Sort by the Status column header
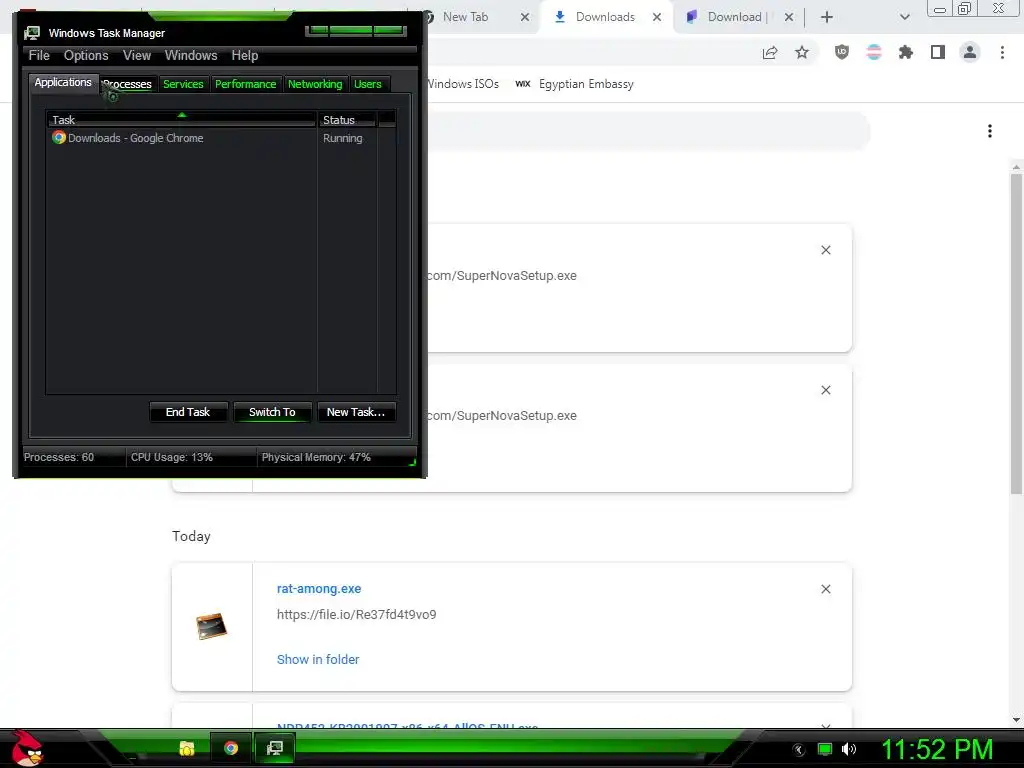The image size is (1024, 768). tap(347, 120)
